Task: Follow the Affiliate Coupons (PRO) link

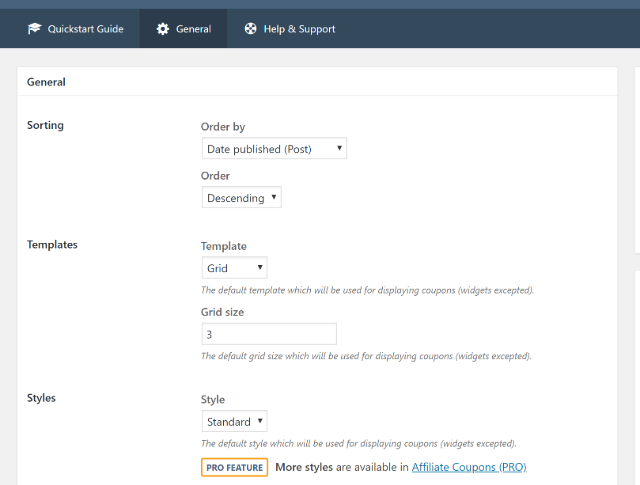Action: pyautogui.click(x=469, y=467)
